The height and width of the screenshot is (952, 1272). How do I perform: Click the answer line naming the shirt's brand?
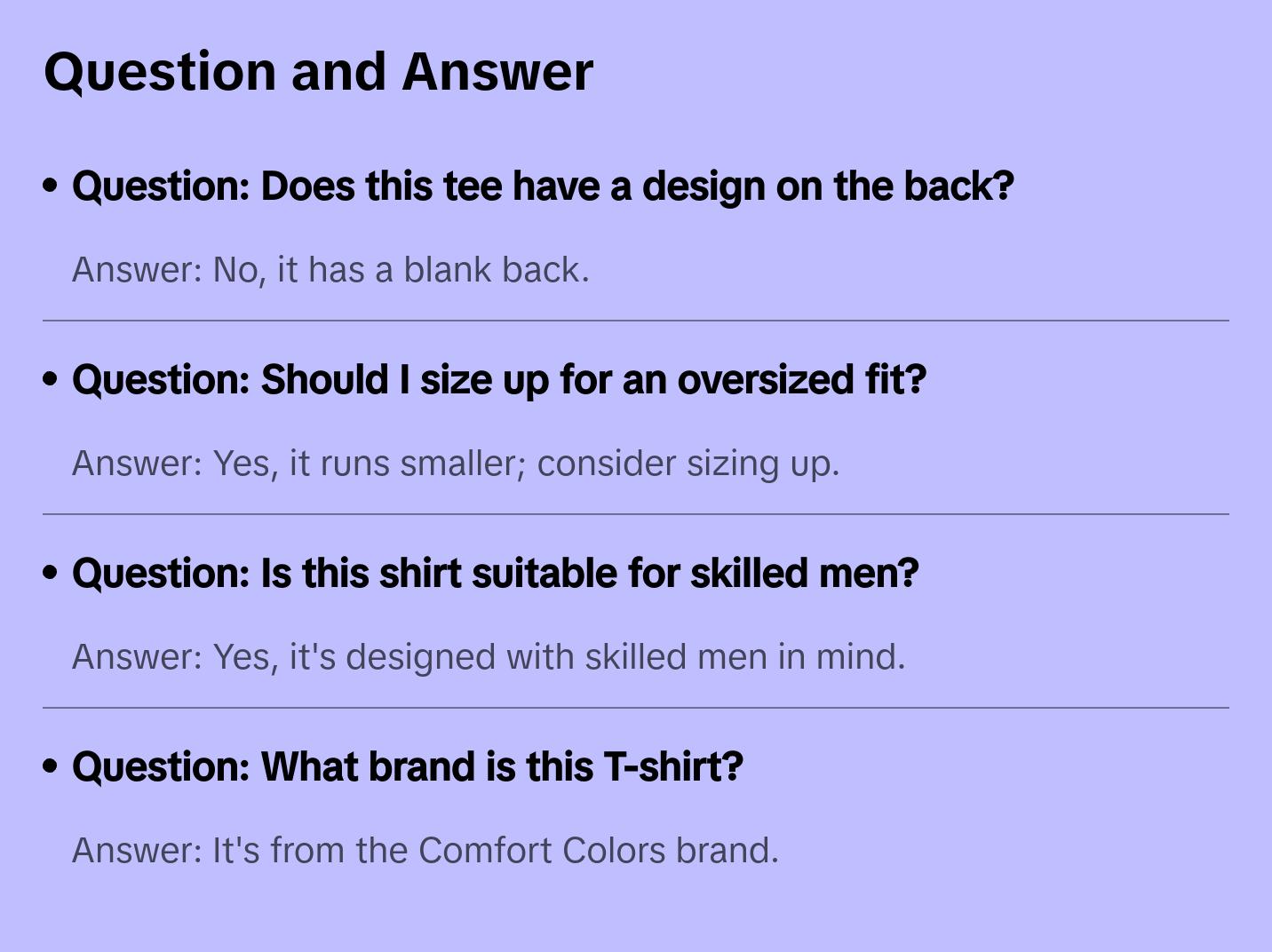pyautogui.click(x=425, y=851)
